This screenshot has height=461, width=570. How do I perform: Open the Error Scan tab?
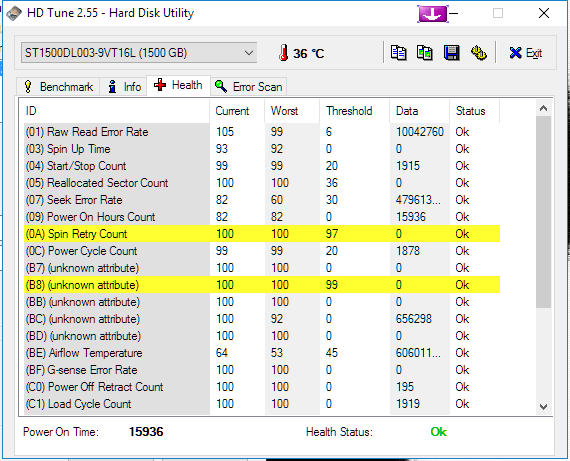249,87
